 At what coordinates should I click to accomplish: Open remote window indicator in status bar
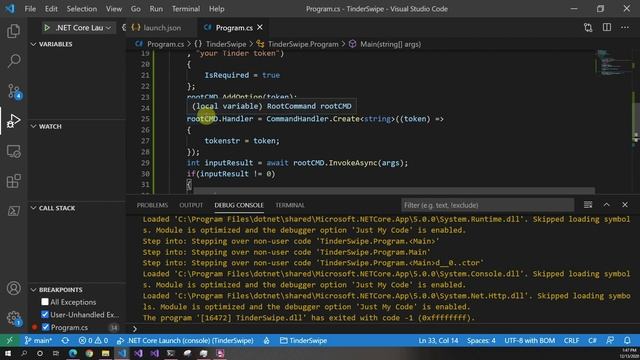(x=9, y=340)
